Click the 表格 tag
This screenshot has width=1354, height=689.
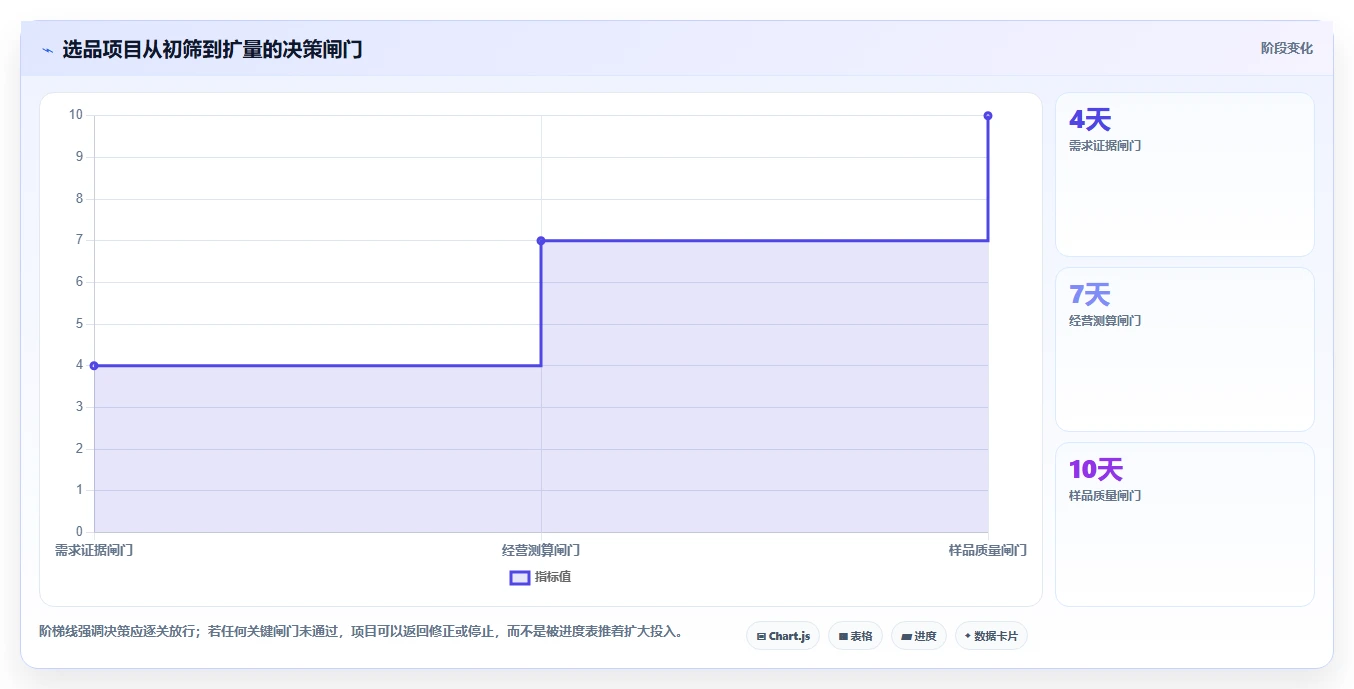855,636
